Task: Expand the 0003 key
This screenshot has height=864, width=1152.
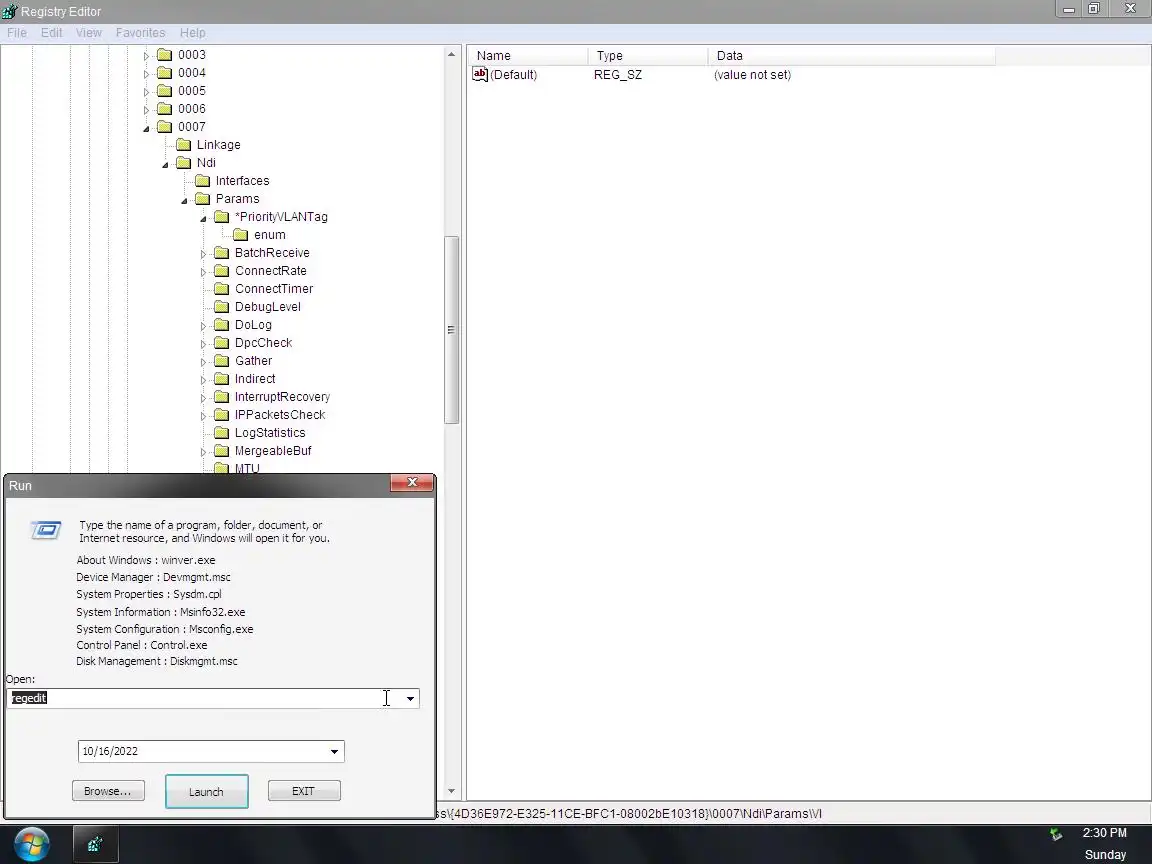Action: pyautogui.click(x=146, y=56)
